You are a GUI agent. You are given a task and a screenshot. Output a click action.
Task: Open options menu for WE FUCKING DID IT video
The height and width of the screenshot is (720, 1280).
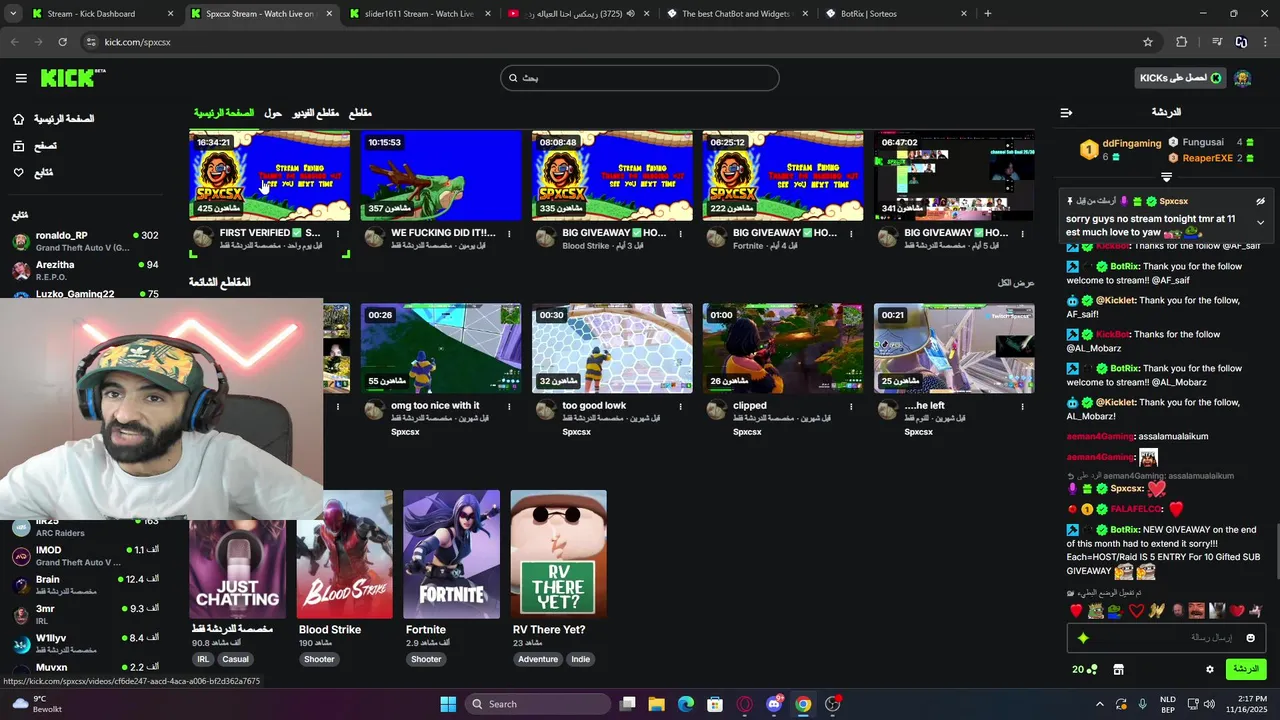pyautogui.click(x=509, y=234)
